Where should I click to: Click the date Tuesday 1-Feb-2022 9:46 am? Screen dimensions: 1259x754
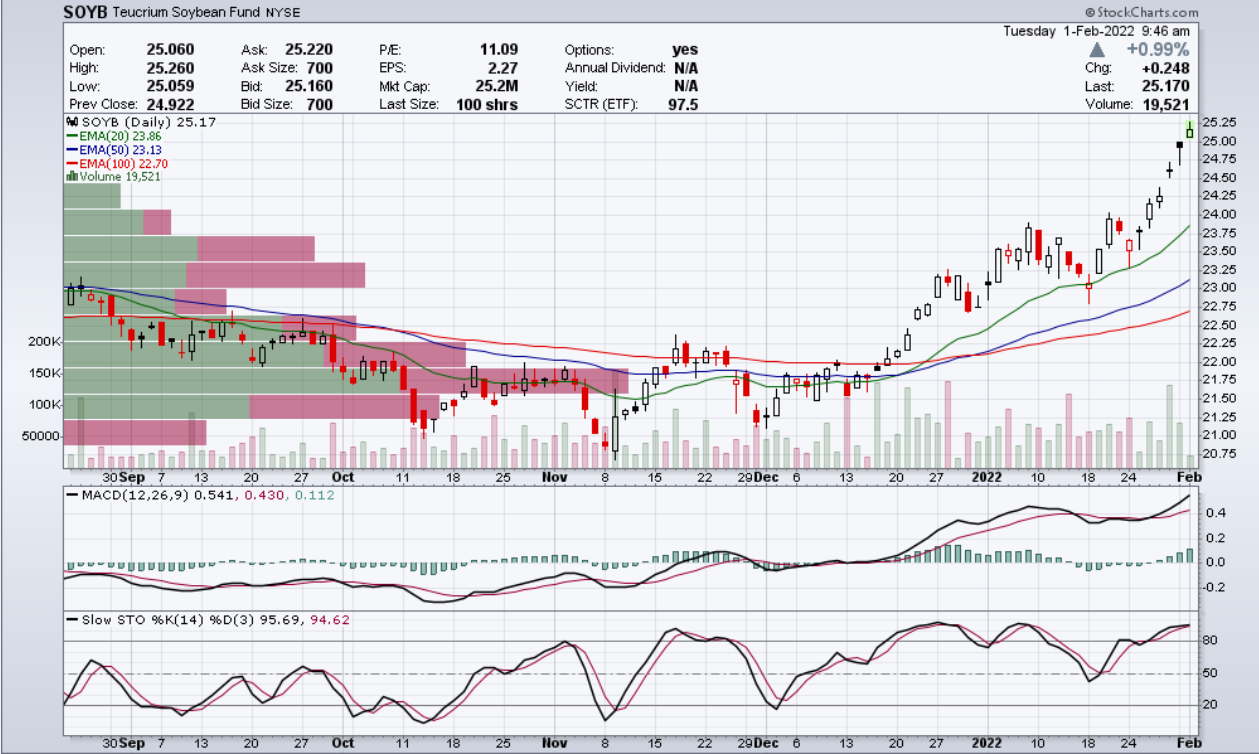[x=1098, y=31]
